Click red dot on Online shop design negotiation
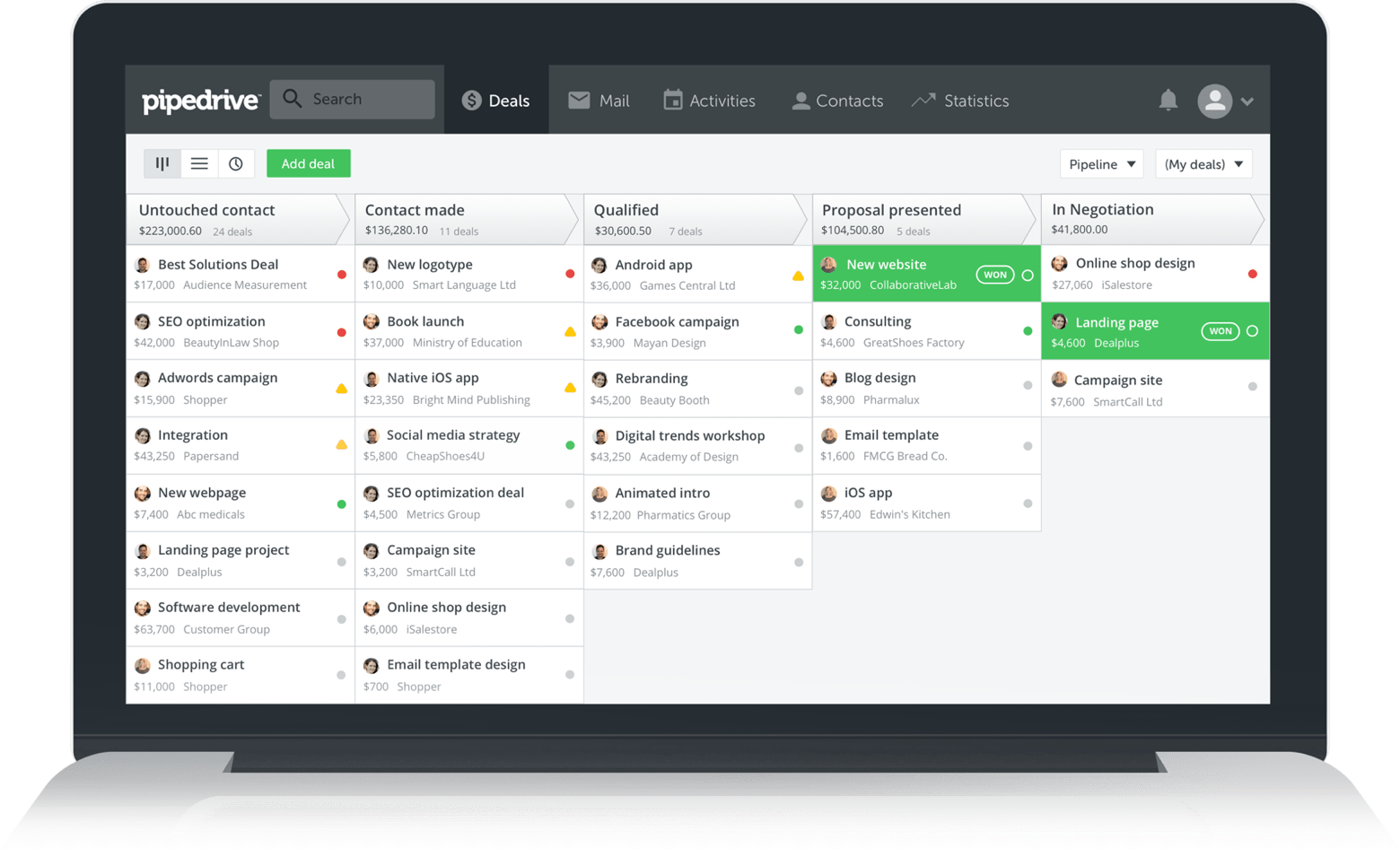 pyautogui.click(x=1253, y=274)
